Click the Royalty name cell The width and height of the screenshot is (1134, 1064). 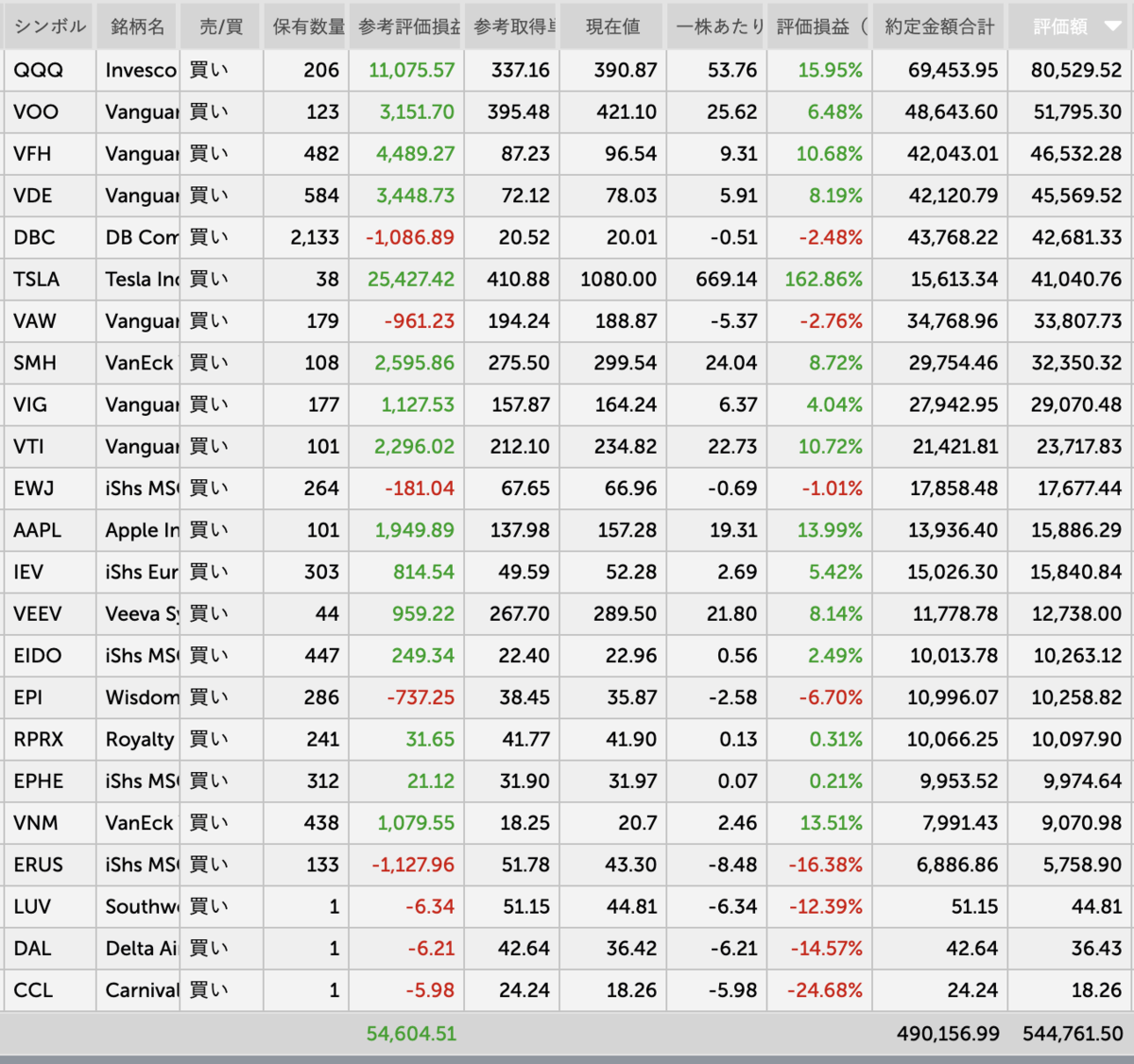tap(140, 739)
